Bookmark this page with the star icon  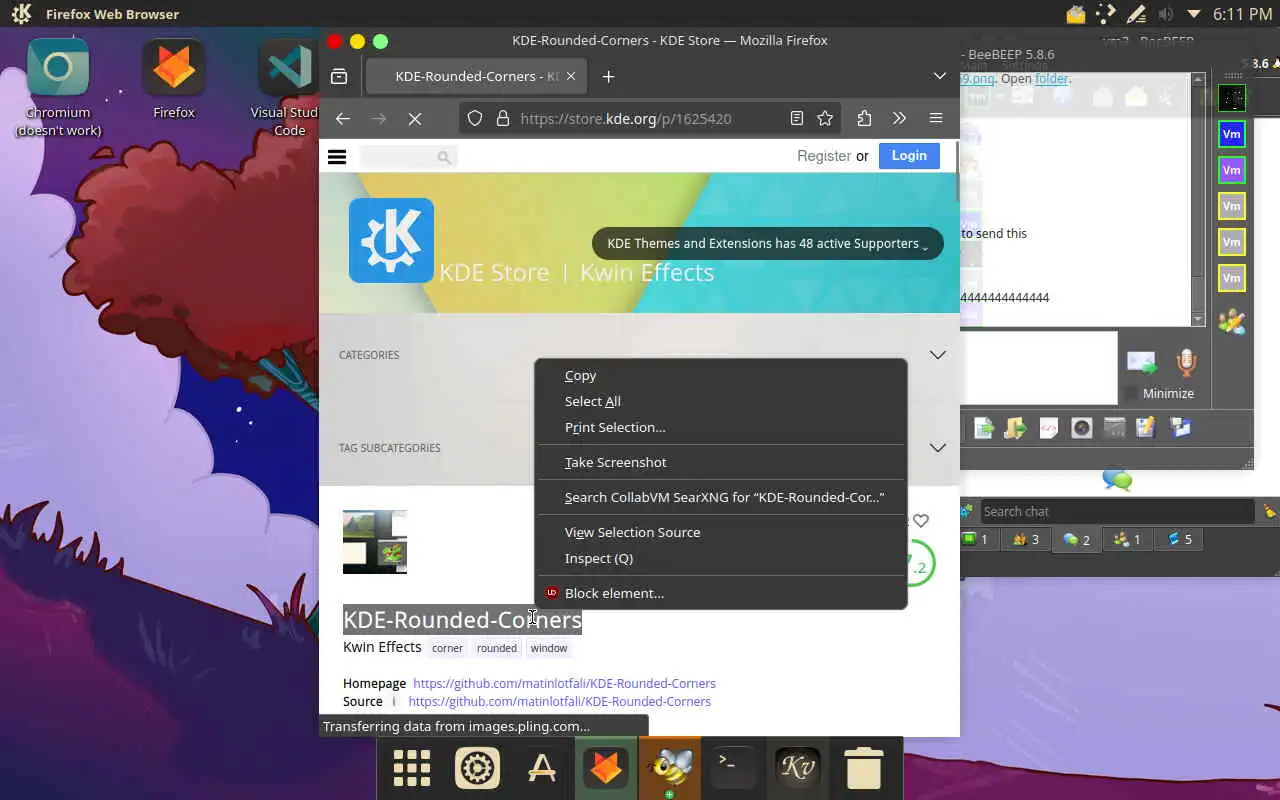point(825,118)
